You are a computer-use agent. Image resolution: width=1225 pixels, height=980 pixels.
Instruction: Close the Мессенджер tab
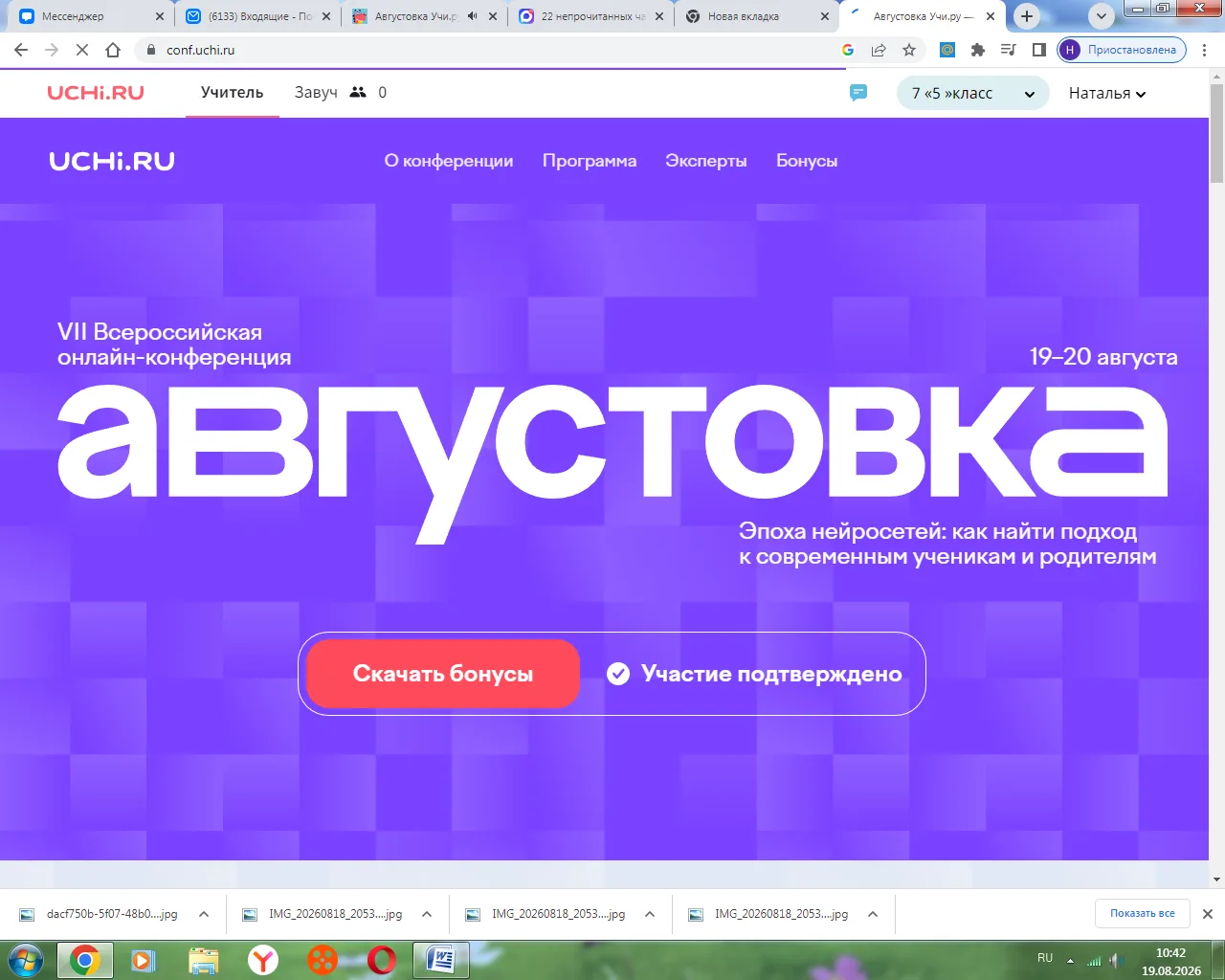coord(160,16)
